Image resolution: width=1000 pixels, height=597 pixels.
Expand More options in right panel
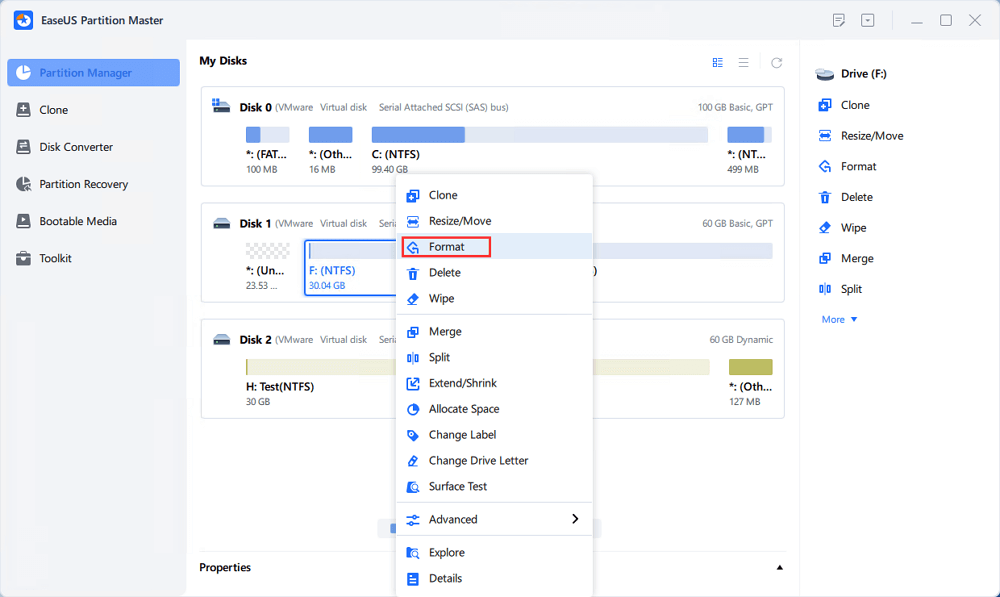(x=839, y=320)
